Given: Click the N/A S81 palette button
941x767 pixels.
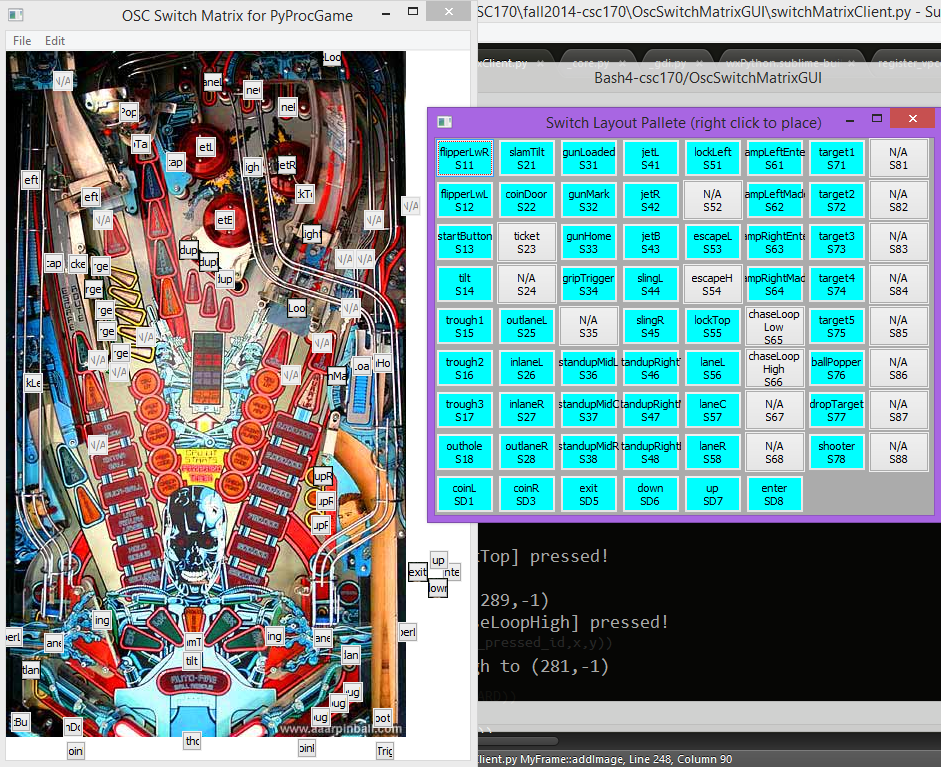Looking at the screenshot, I should pos(898,158).
